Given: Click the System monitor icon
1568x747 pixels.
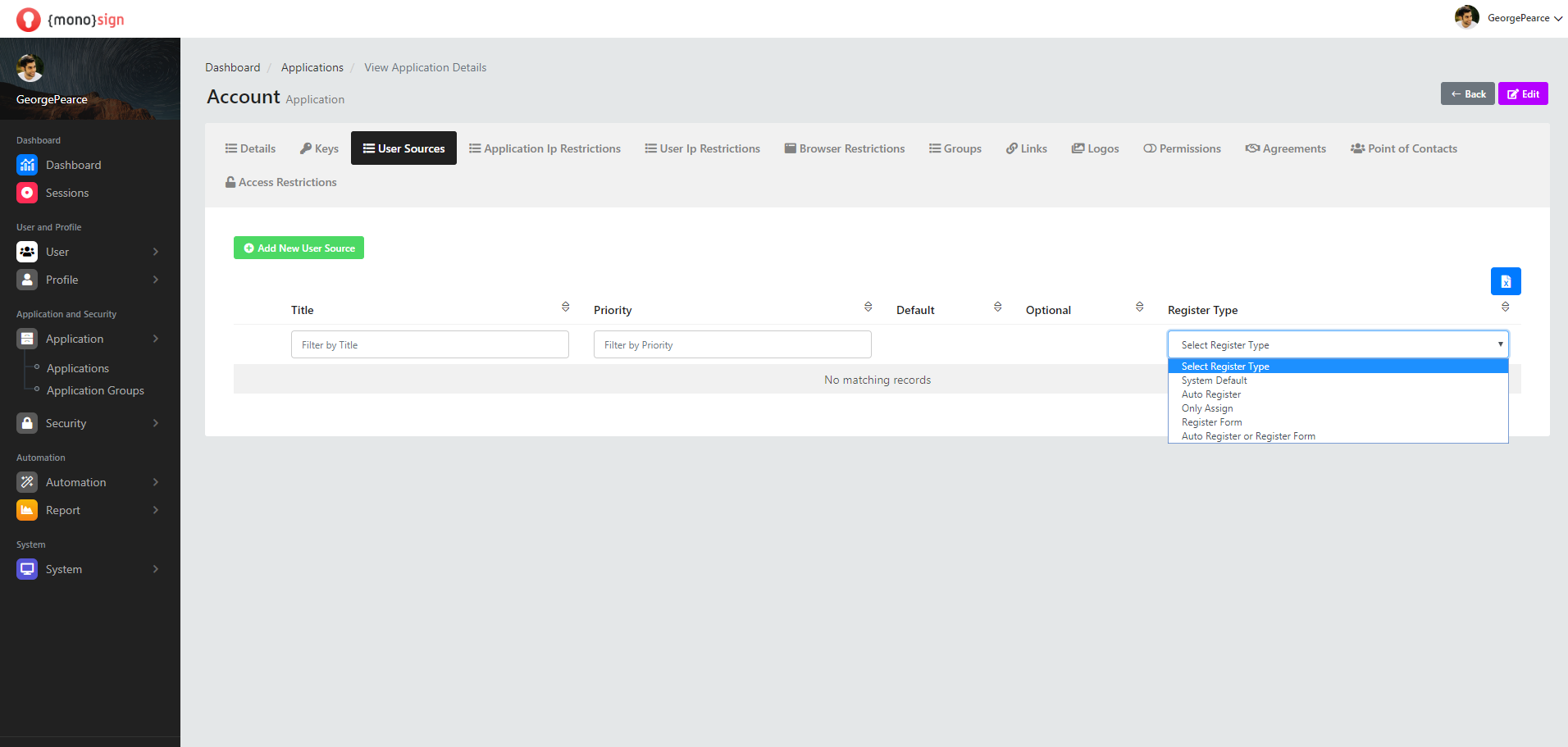Looking at the screenshot, I should point(27,569).
